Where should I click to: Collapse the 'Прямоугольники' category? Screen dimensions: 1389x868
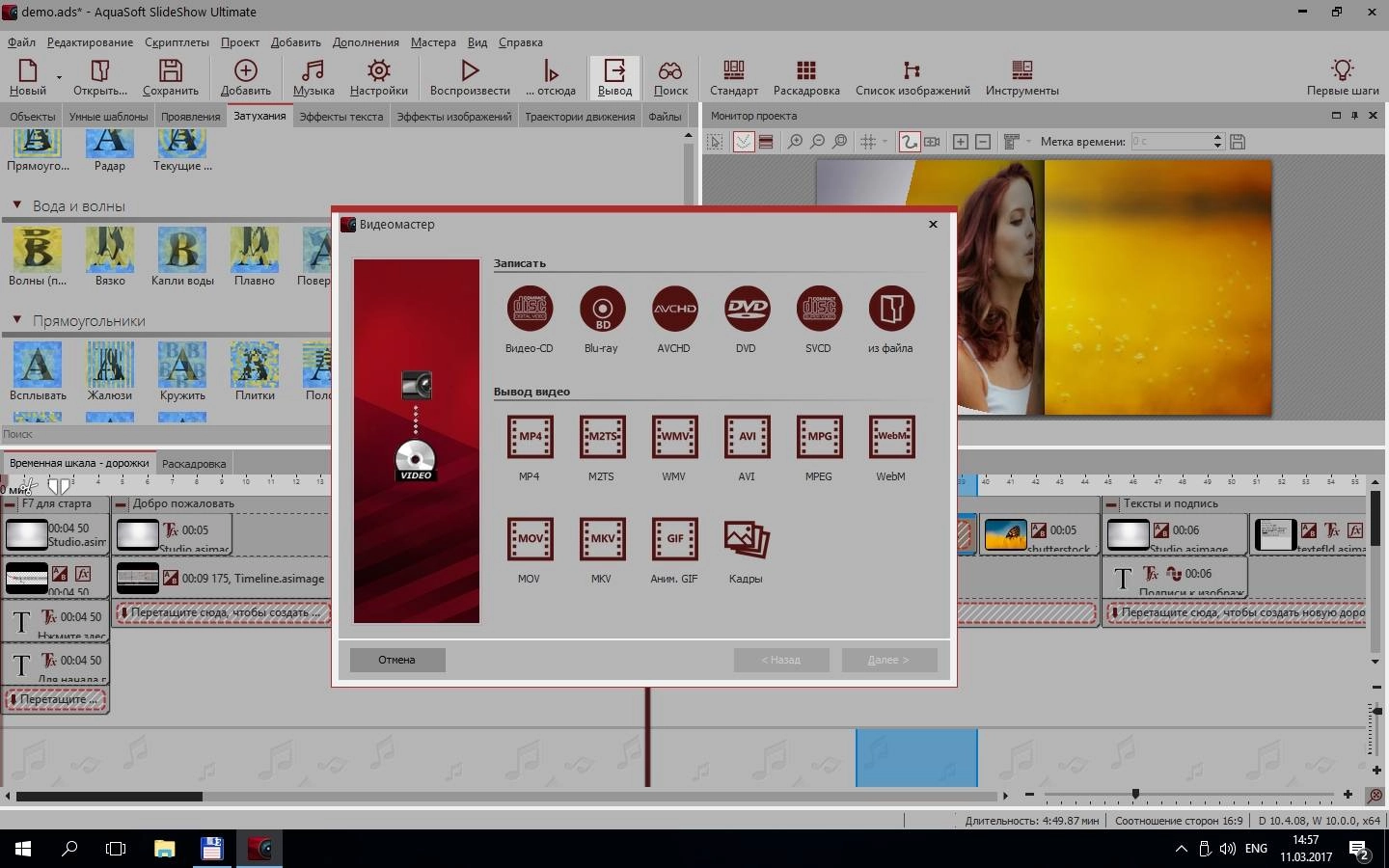tap(16, 320)
